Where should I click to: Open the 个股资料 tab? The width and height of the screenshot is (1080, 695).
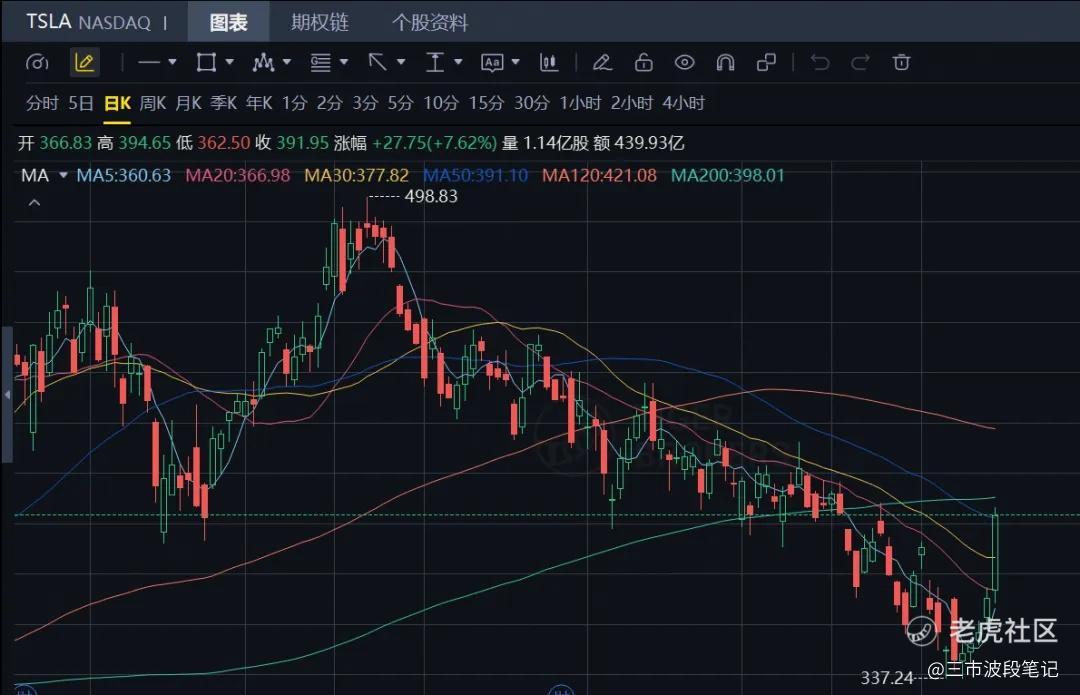(430, 23)
